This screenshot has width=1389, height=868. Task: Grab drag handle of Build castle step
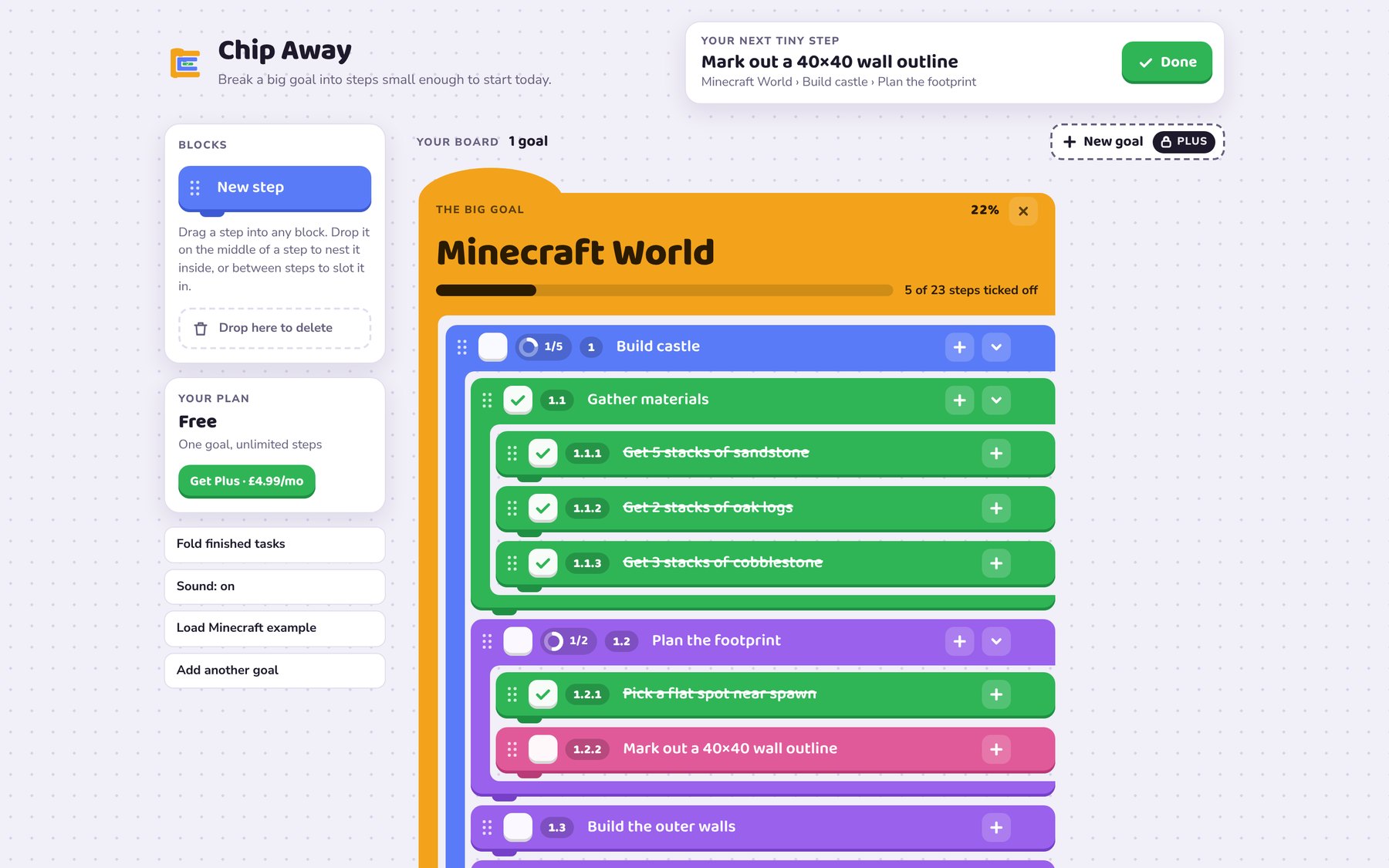click(461, 347)
